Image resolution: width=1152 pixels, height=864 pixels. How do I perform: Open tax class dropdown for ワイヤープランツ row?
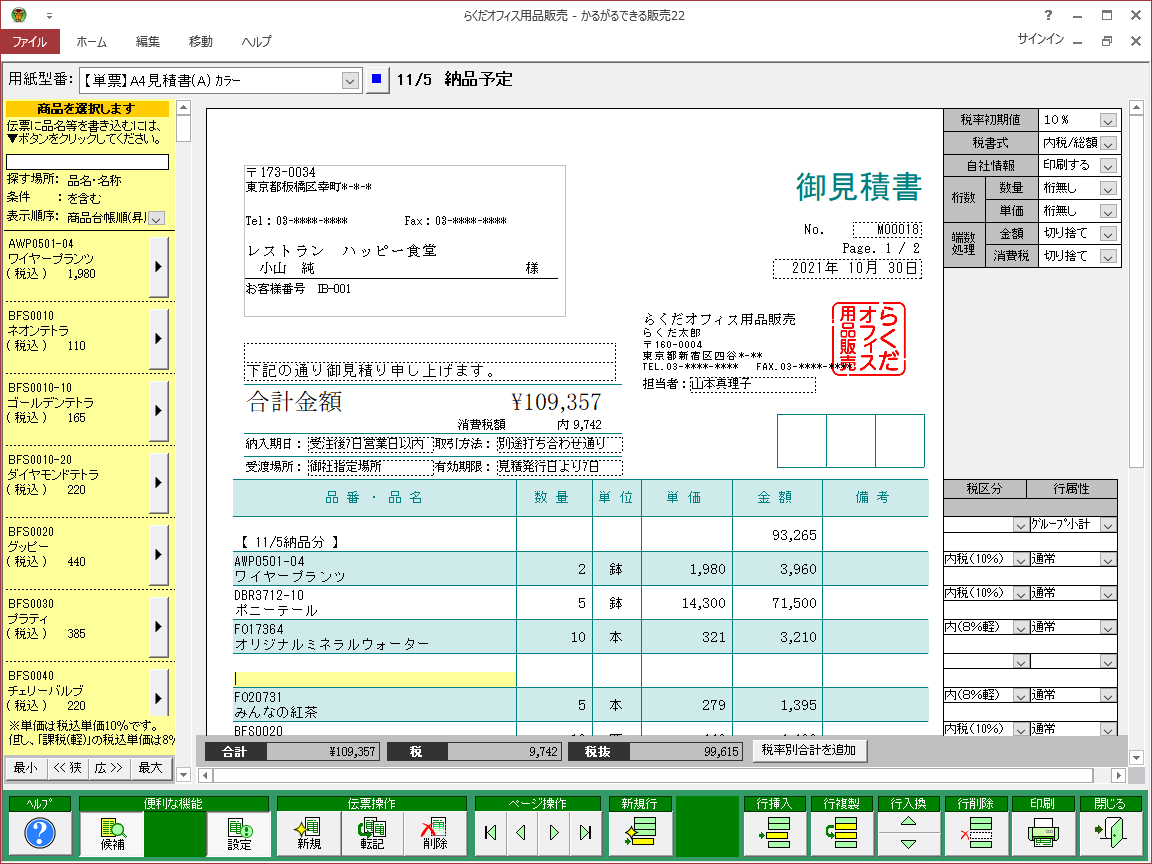[1020, 560]
